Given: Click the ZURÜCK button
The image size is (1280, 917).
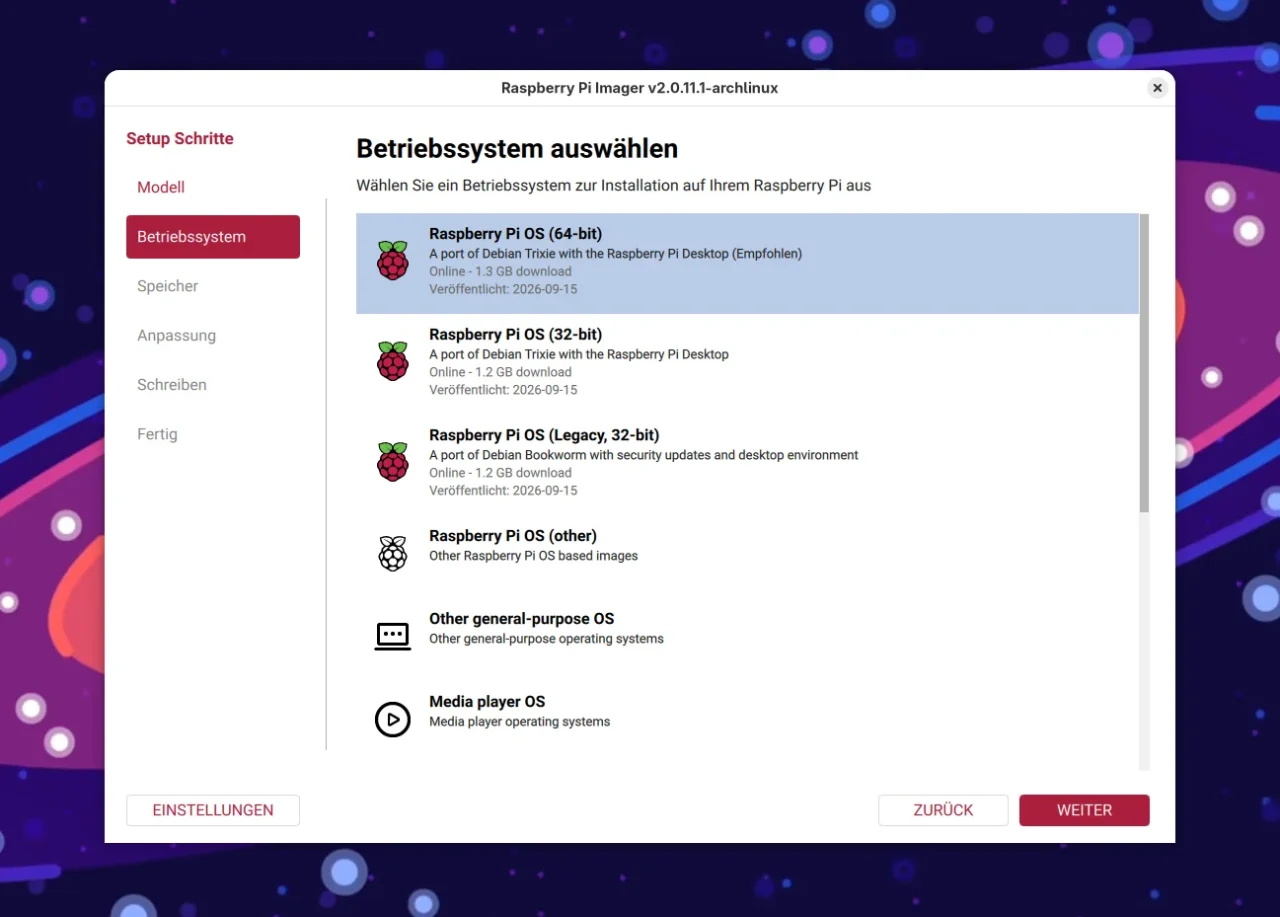Looking at the screenshot, I should [x=943, y=810].
